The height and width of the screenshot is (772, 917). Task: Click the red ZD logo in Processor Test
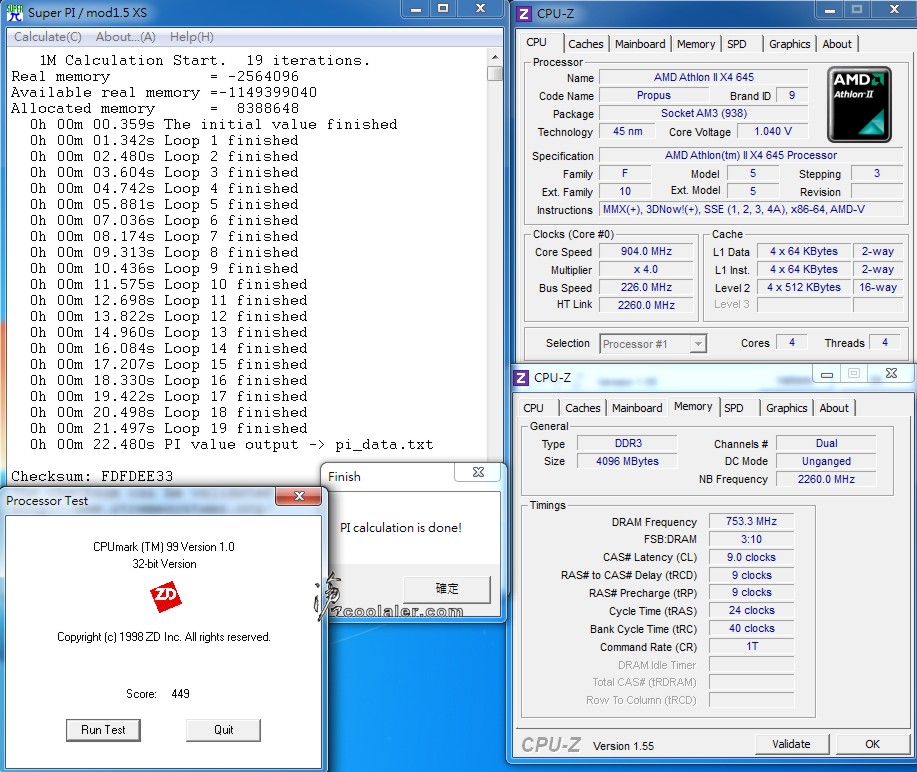pyautogui.click(x=166, y=596)
